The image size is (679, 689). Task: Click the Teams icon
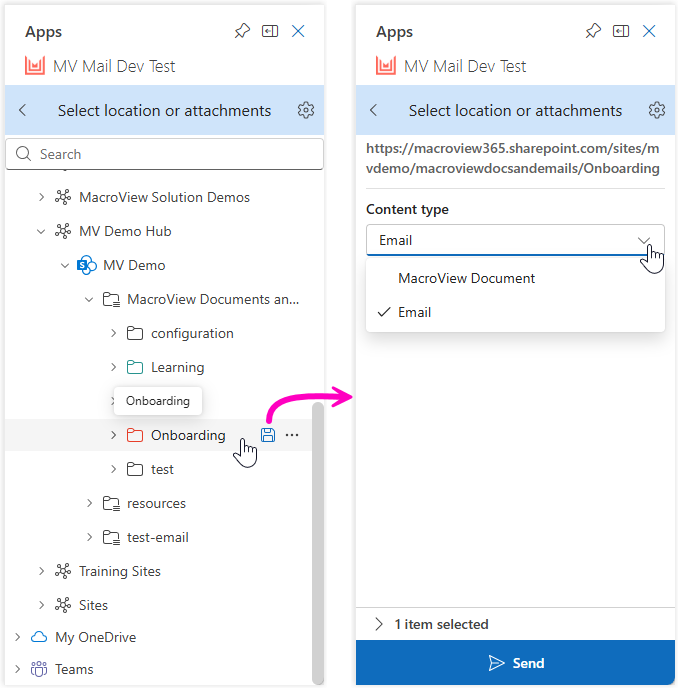pos(39,669)
